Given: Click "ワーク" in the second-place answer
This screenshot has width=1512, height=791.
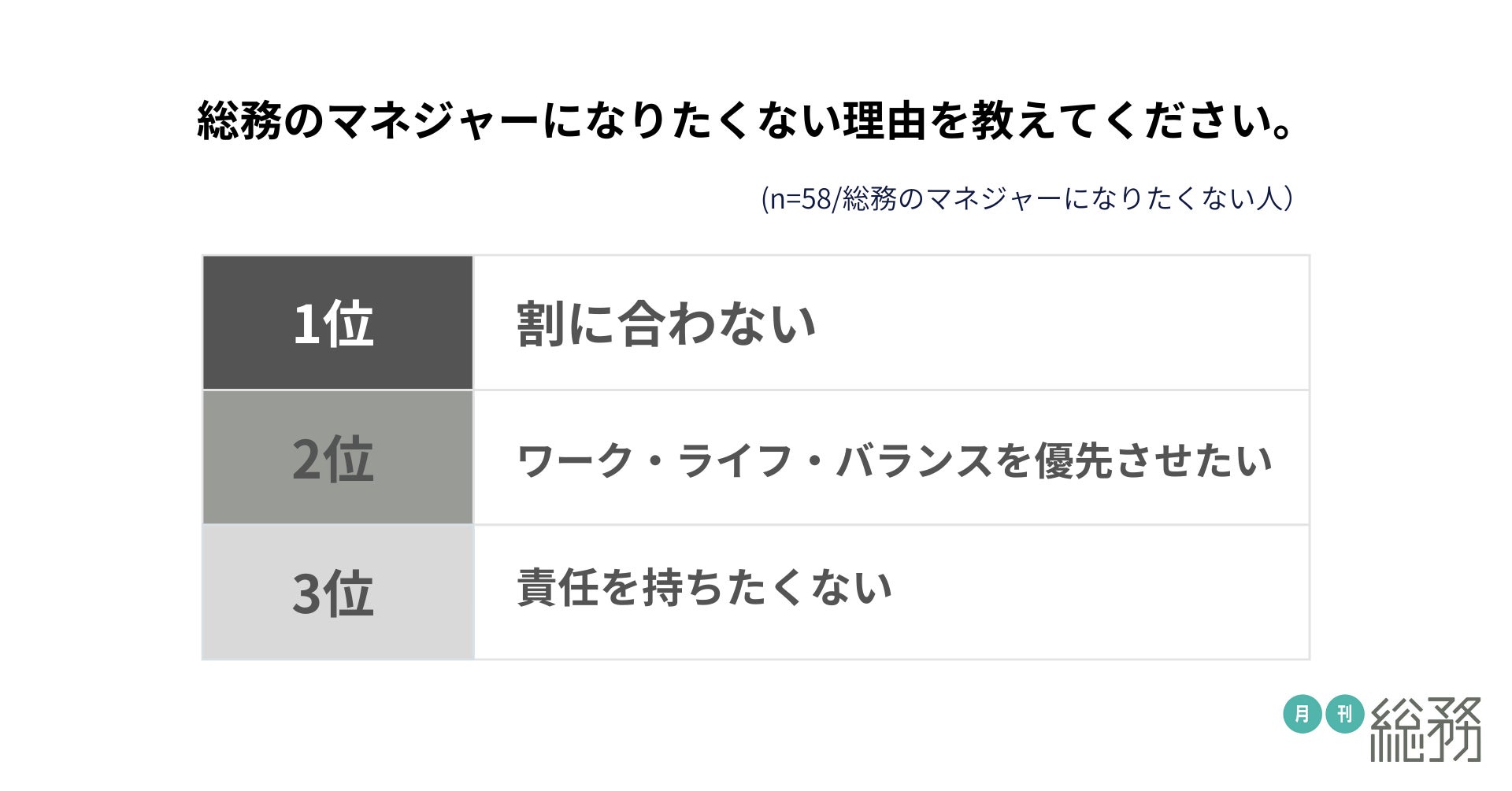Looking at the screenshot, I should (x=575, y=460).
